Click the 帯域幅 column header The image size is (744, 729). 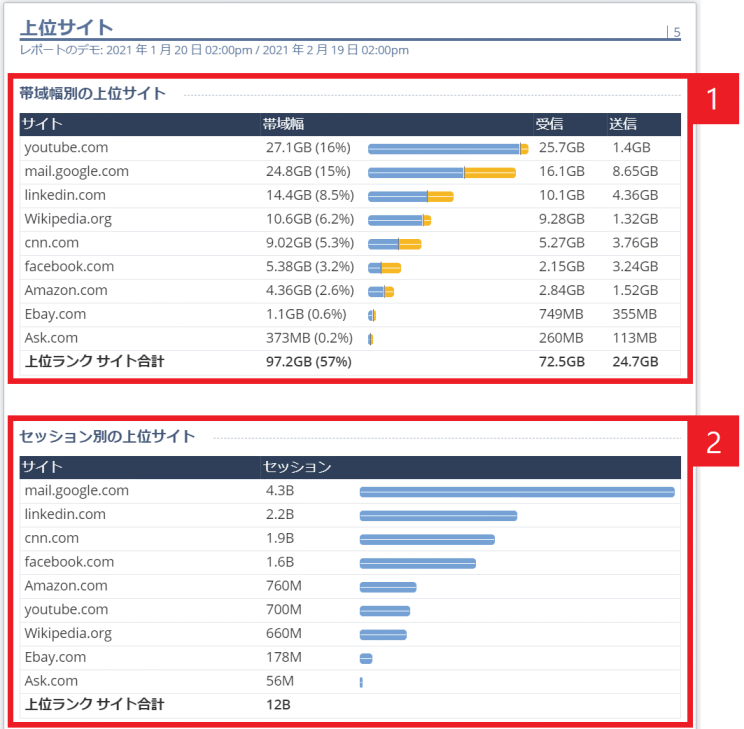pyautogui.click(x=283, y=124)
